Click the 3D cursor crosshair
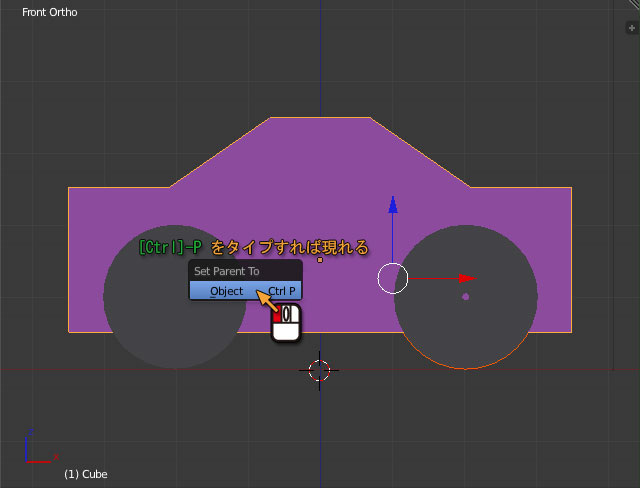 319,371
